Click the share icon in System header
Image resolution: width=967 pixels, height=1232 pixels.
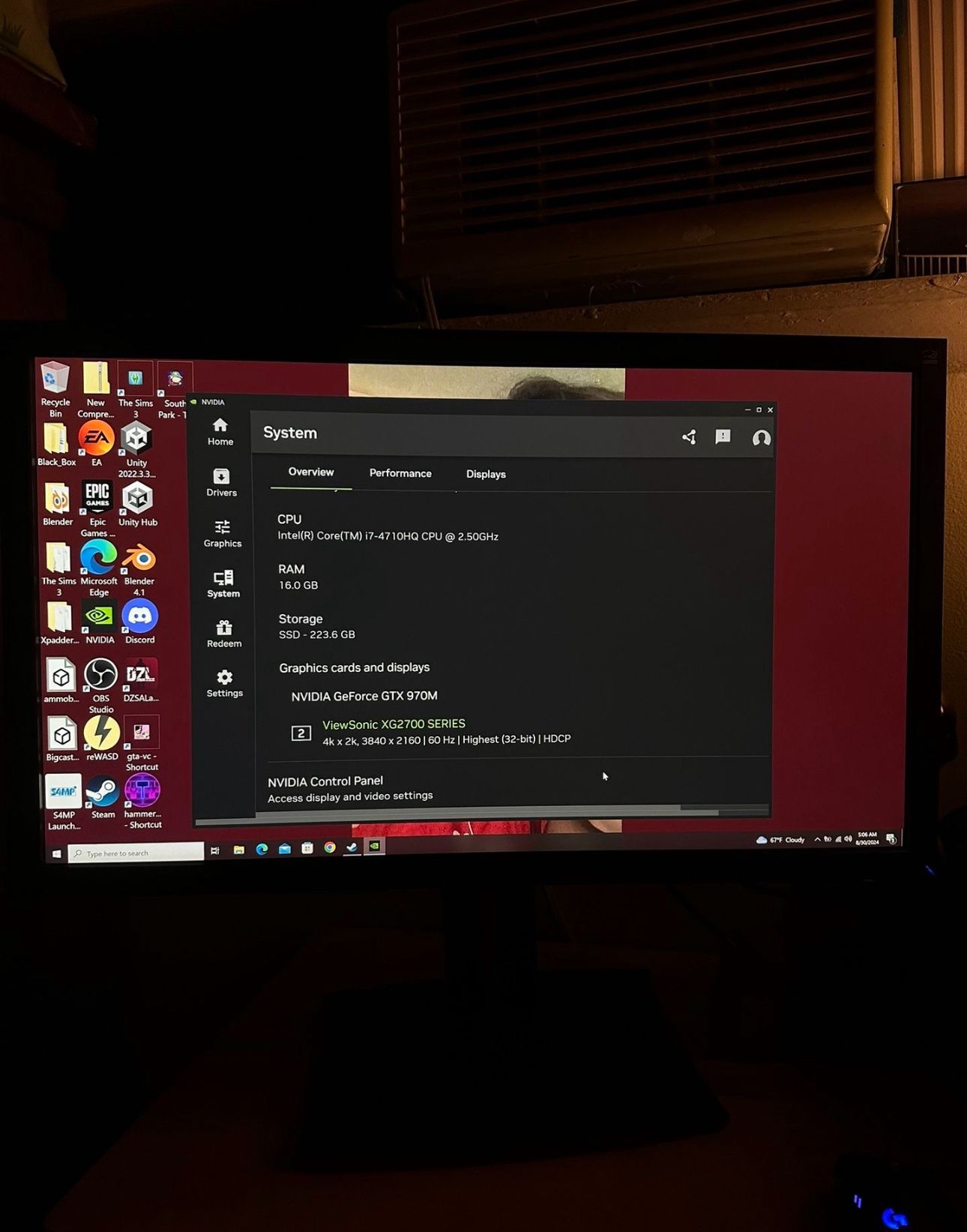click(x=689, y=437)
